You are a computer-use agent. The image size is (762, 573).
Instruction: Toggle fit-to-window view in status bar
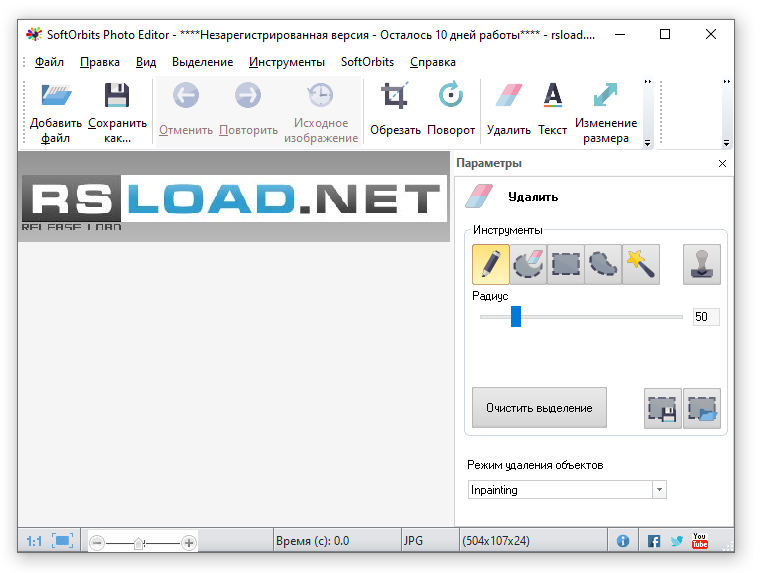click(x=63, y=541)
